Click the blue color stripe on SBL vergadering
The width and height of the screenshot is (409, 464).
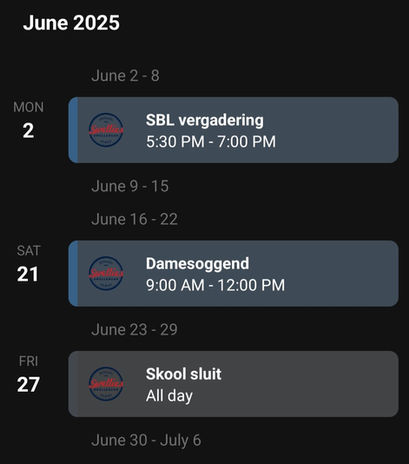[73, 130]
